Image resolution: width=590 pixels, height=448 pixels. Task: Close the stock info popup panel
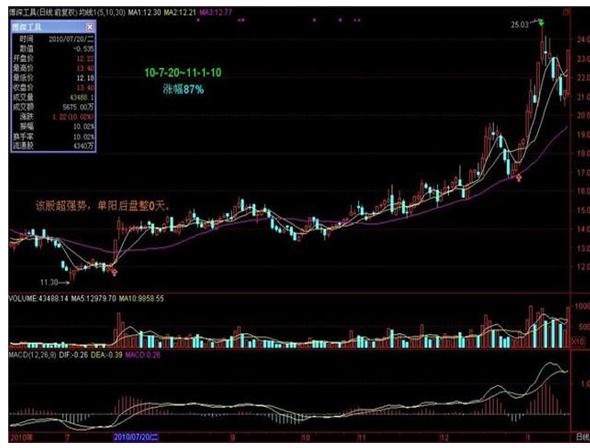point(90,27)
